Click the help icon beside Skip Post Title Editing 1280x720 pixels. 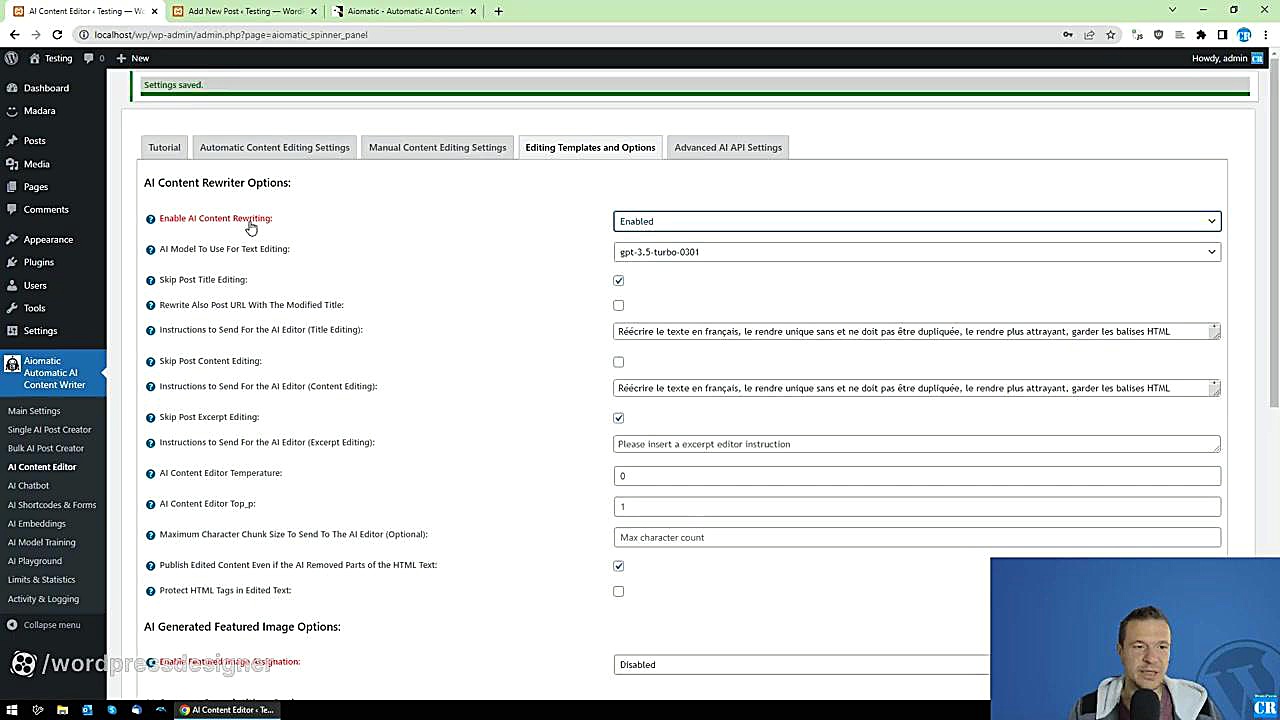(x=151, y=281)
